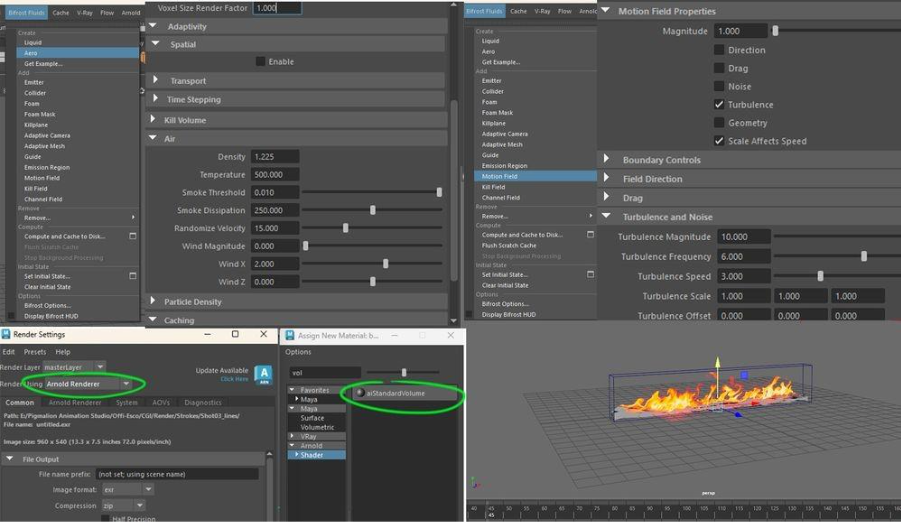
Task: Click the viewport axis orientation gizmo
Action: tap(473, 482)
